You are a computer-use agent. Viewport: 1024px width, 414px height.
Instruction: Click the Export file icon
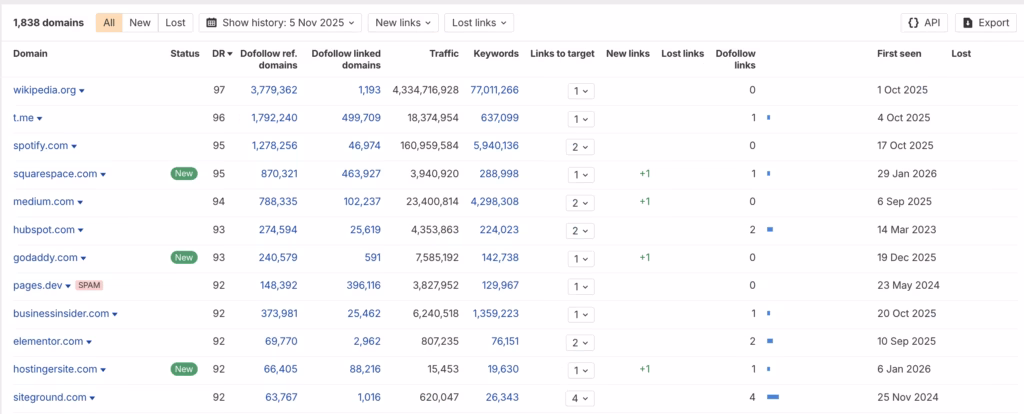pyautogui.click(x=967, y=23)
